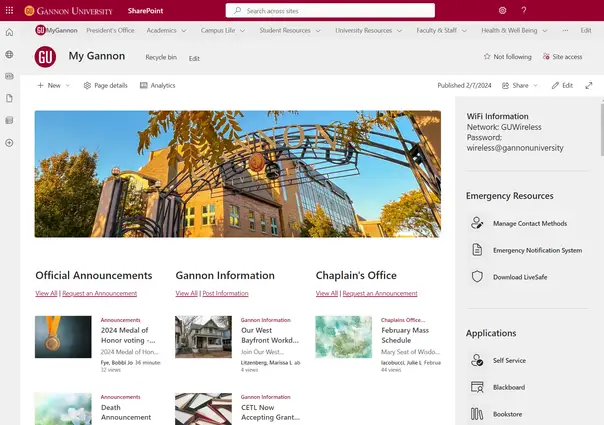Open the Recycle bin link
The image size is (604, 425).
(x=161, y=57)
